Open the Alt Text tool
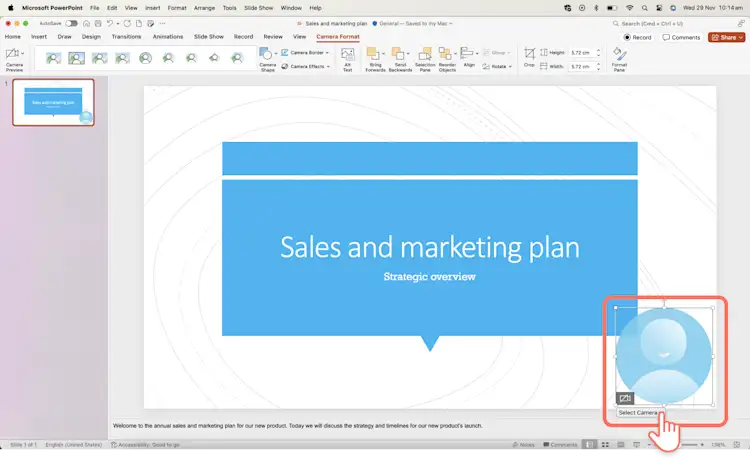 pos(348,59)
